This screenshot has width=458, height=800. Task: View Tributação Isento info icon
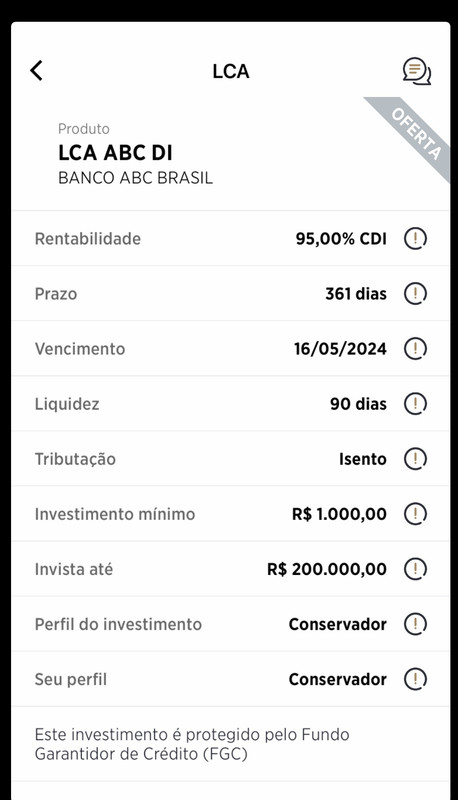[415, 459]
